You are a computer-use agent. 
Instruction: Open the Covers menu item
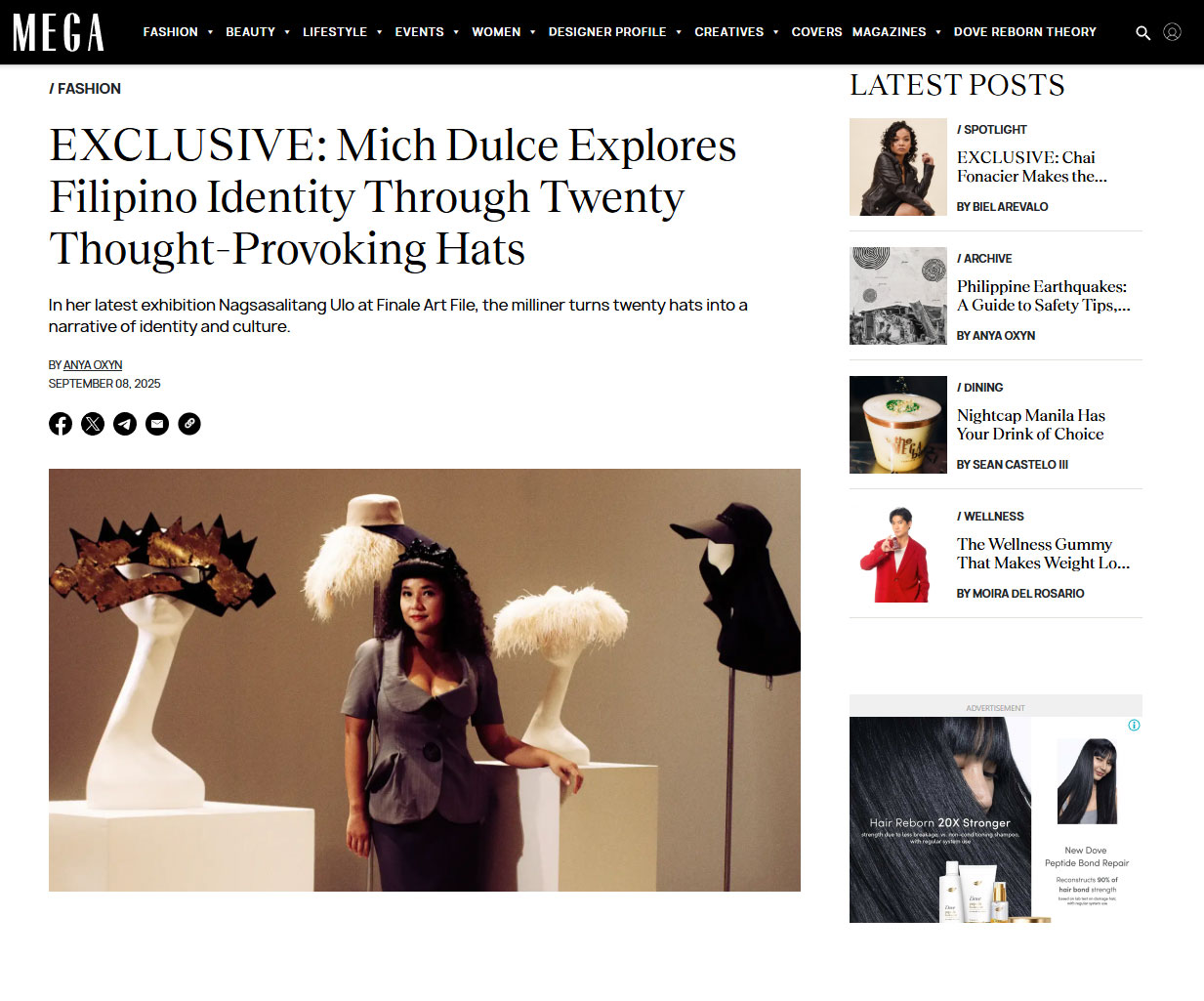[816, 32]
